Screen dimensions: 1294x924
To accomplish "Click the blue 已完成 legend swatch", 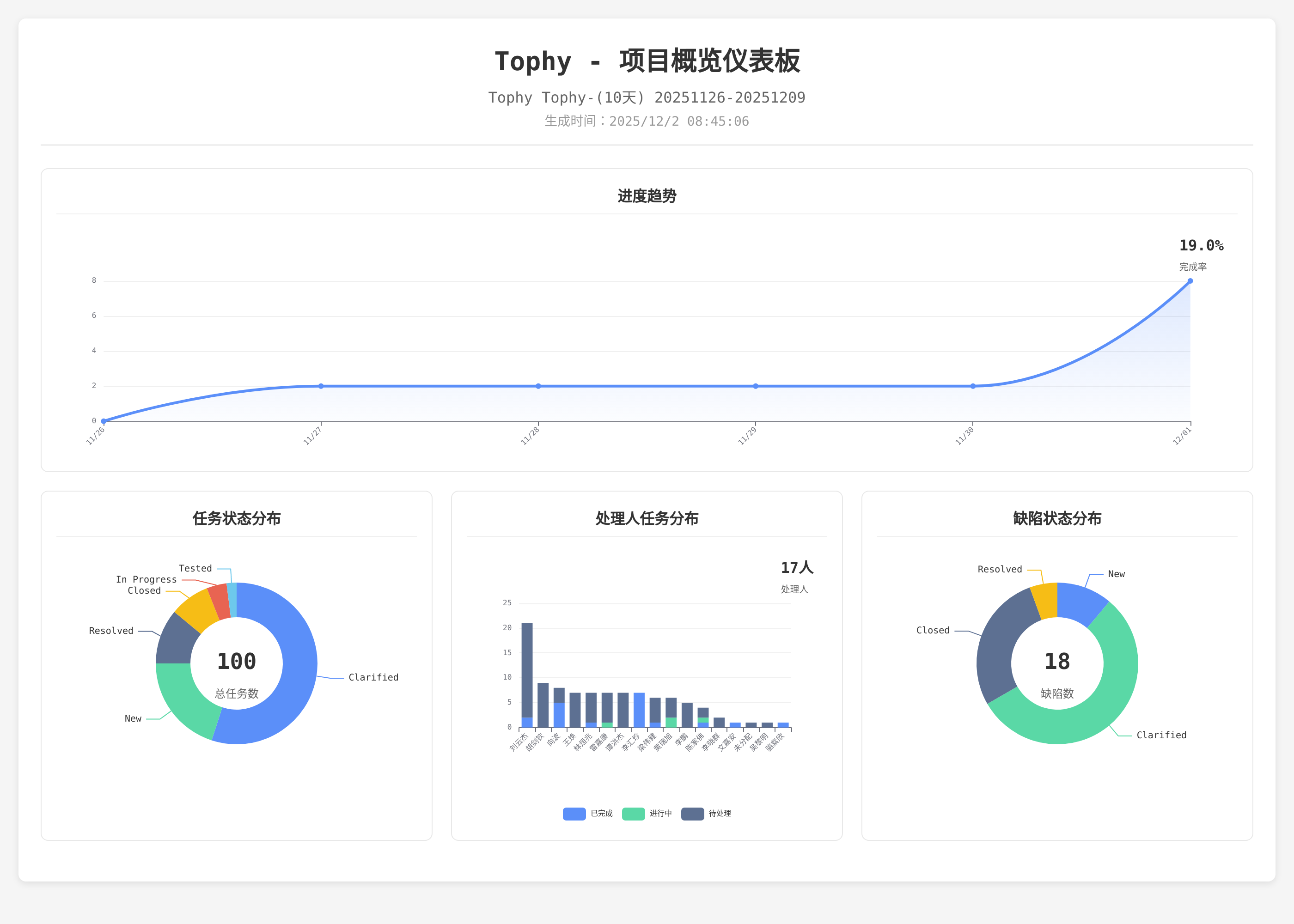I will [574, 814].
